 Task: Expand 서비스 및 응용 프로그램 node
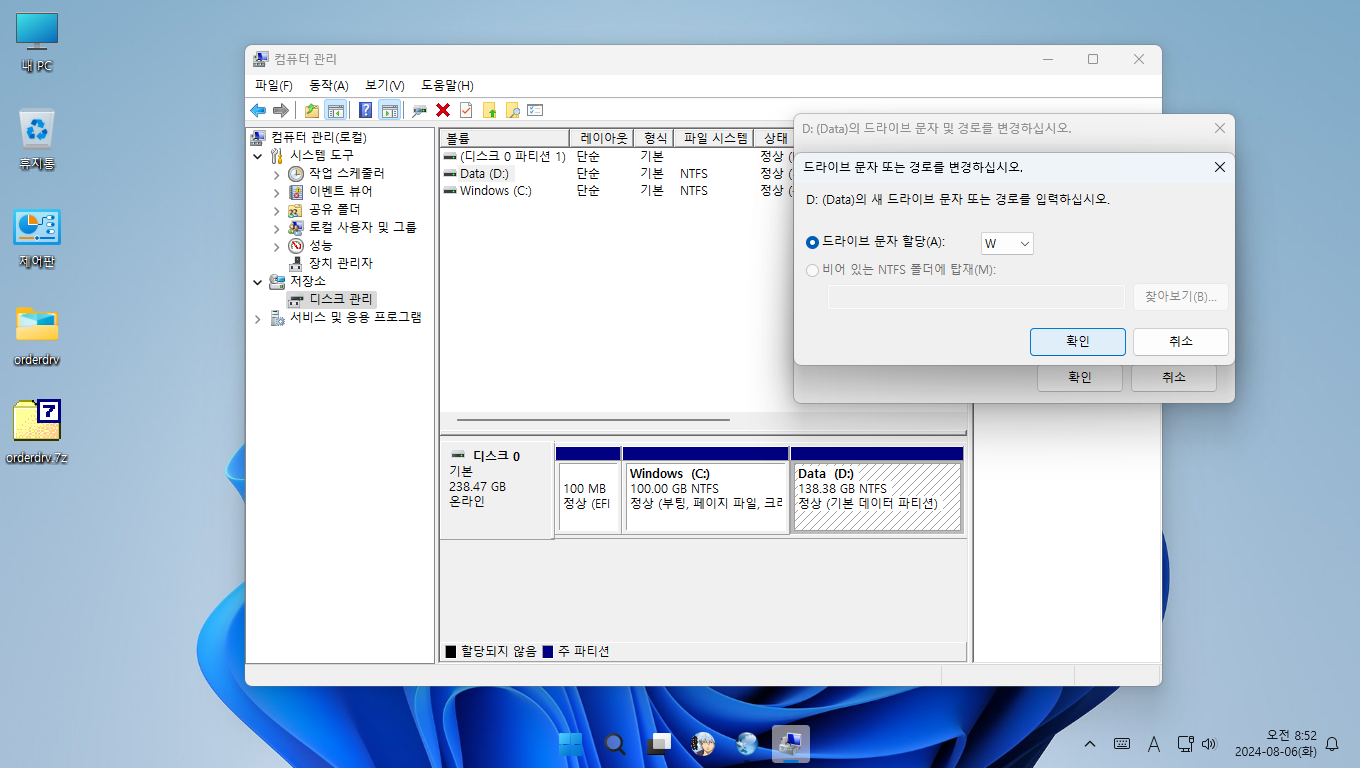258,318
